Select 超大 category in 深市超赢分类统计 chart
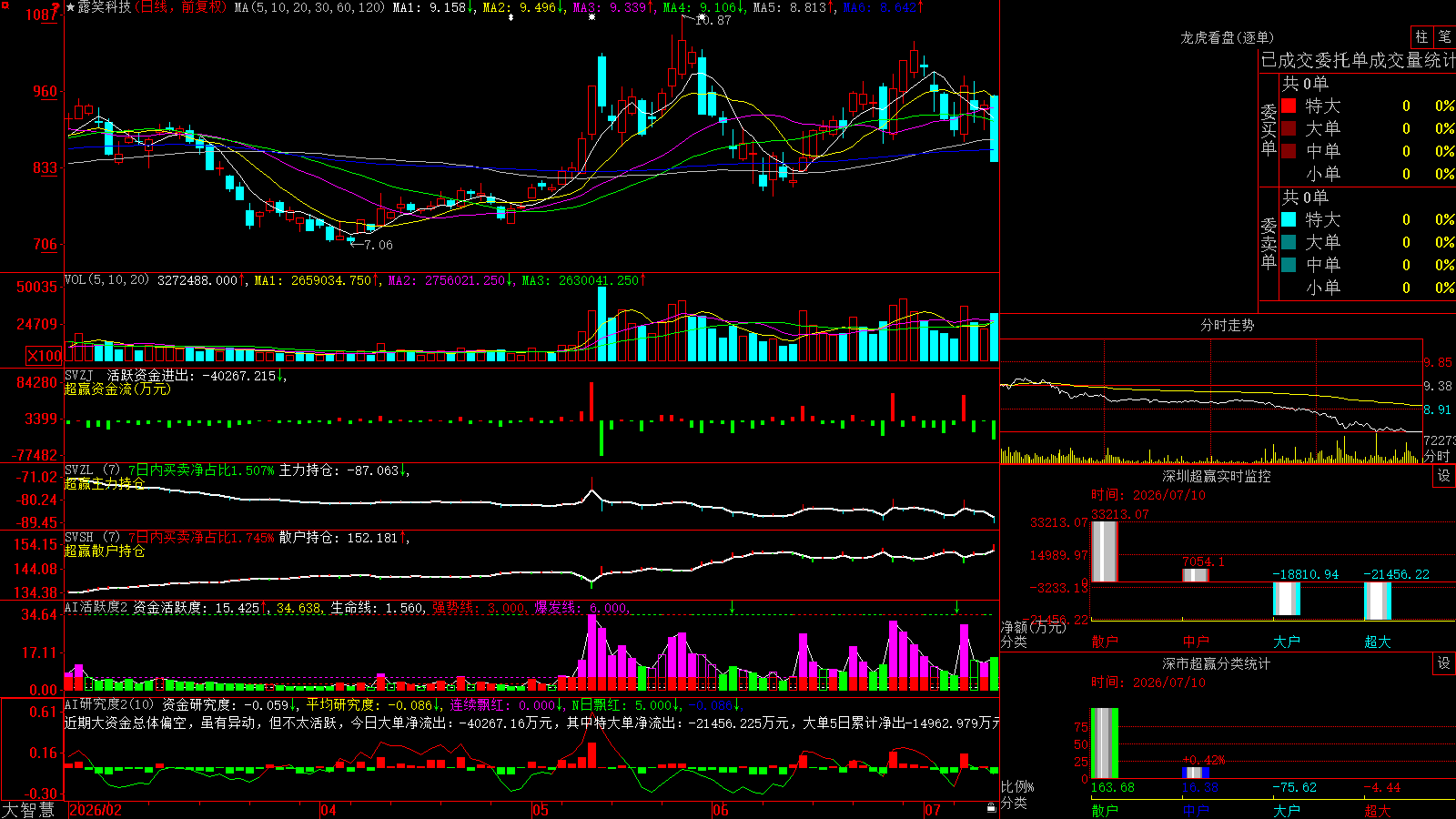 pos(1378,811)
